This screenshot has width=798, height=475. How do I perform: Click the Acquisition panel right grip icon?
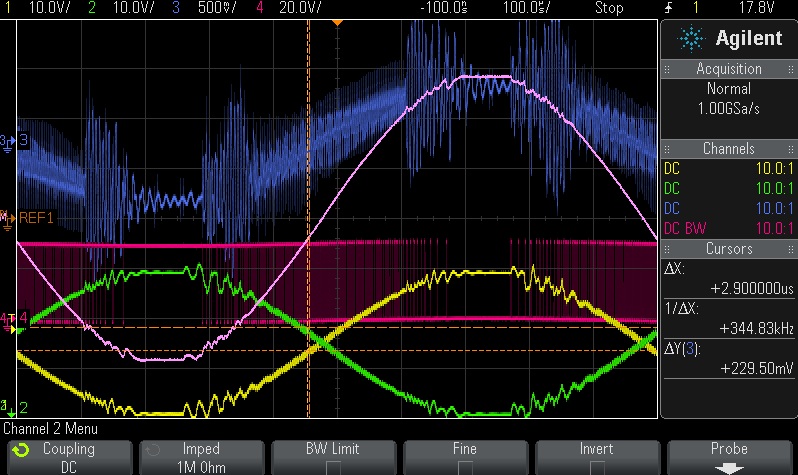coord(790,69)
